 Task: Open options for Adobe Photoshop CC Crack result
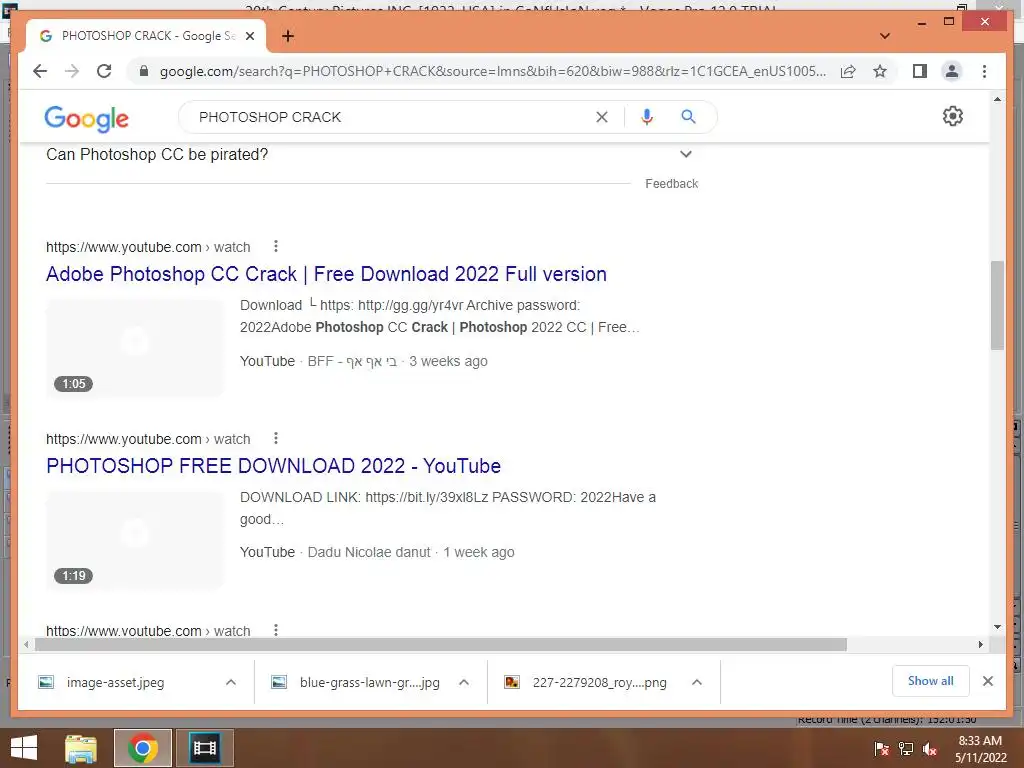point(276,246)
